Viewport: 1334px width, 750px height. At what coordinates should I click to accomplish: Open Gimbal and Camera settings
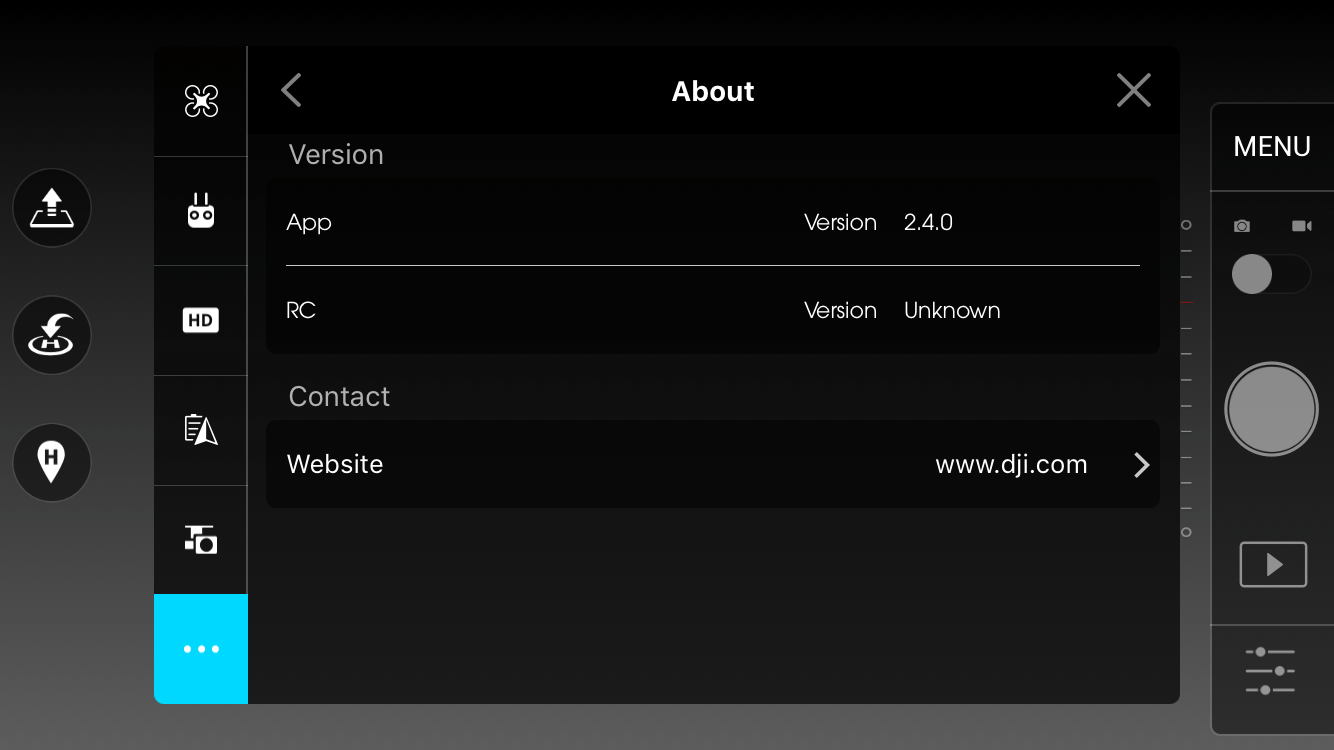pyautogui.click(x=200, y=539)
